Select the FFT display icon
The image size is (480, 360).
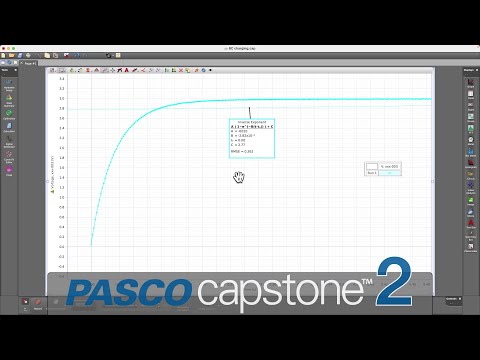tap(471, 129)
